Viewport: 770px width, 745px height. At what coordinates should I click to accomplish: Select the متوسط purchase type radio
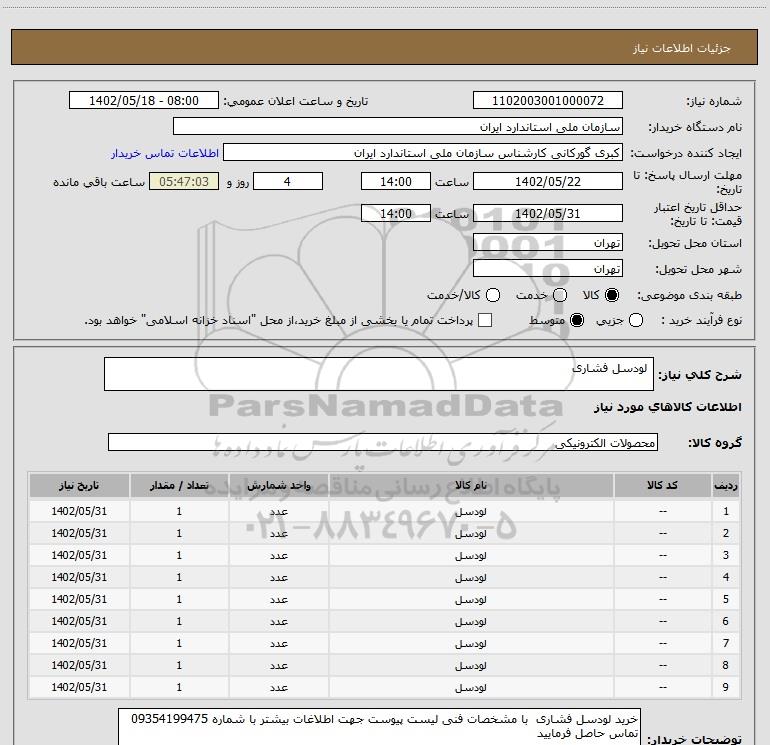point(577,320)
